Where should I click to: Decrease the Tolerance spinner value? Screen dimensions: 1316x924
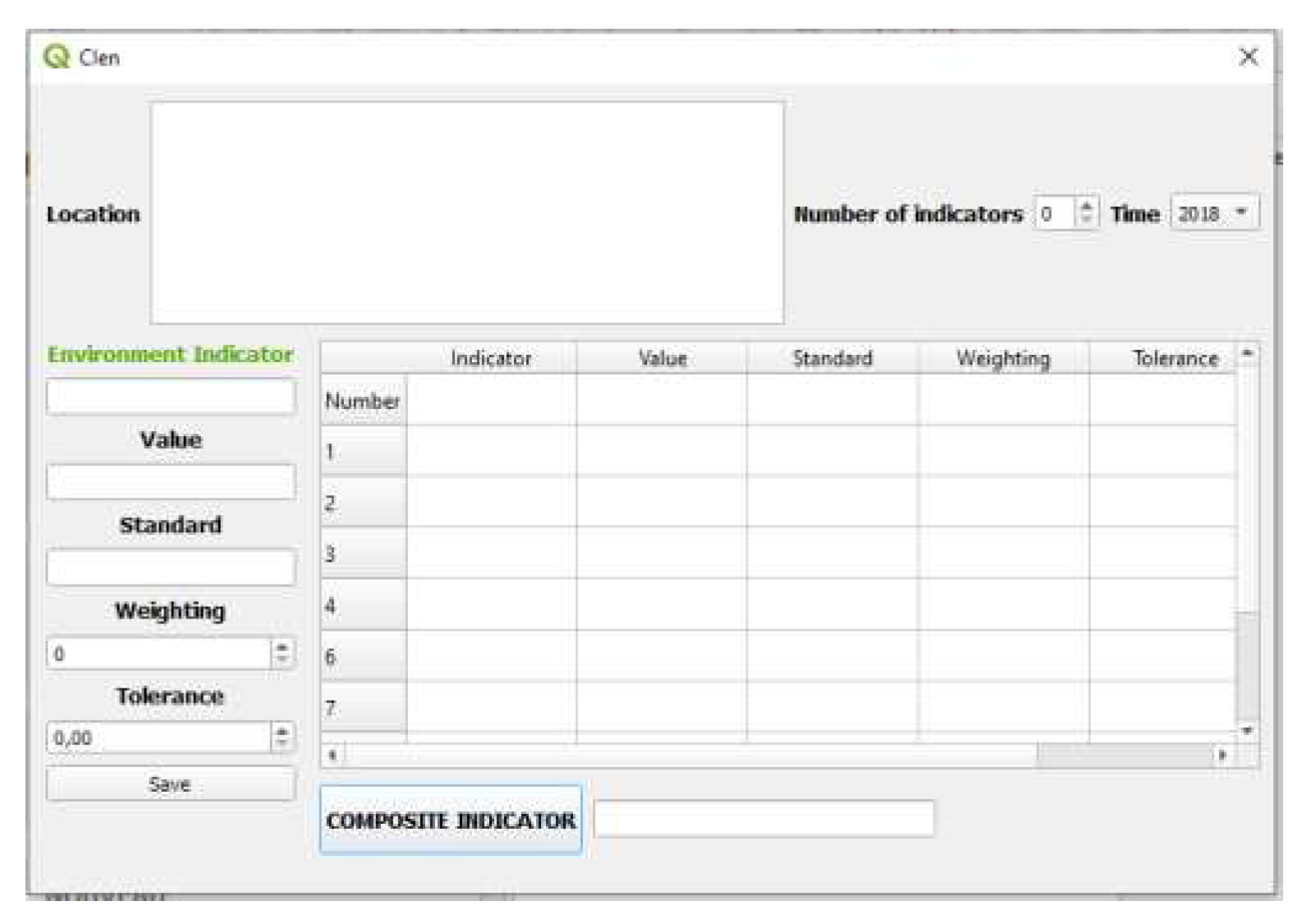tap(282, 743)
